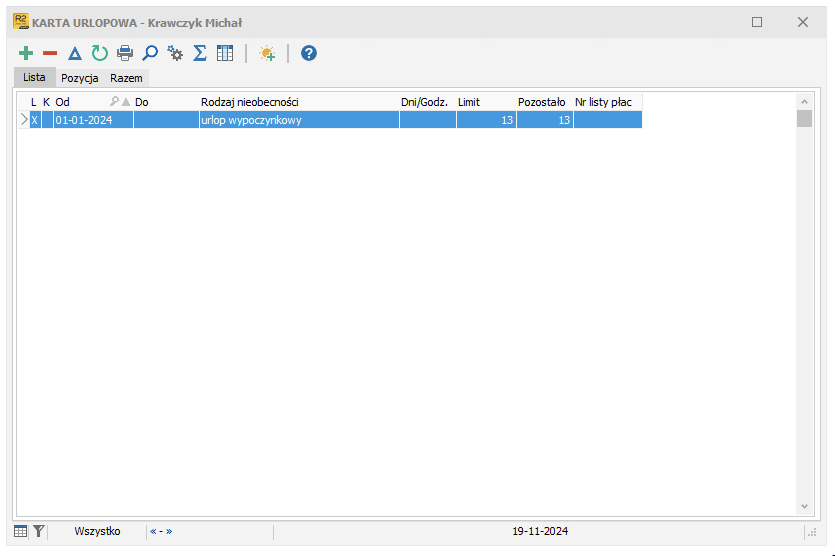
Task: Open the Razem tab
Action: pos(126,78)
